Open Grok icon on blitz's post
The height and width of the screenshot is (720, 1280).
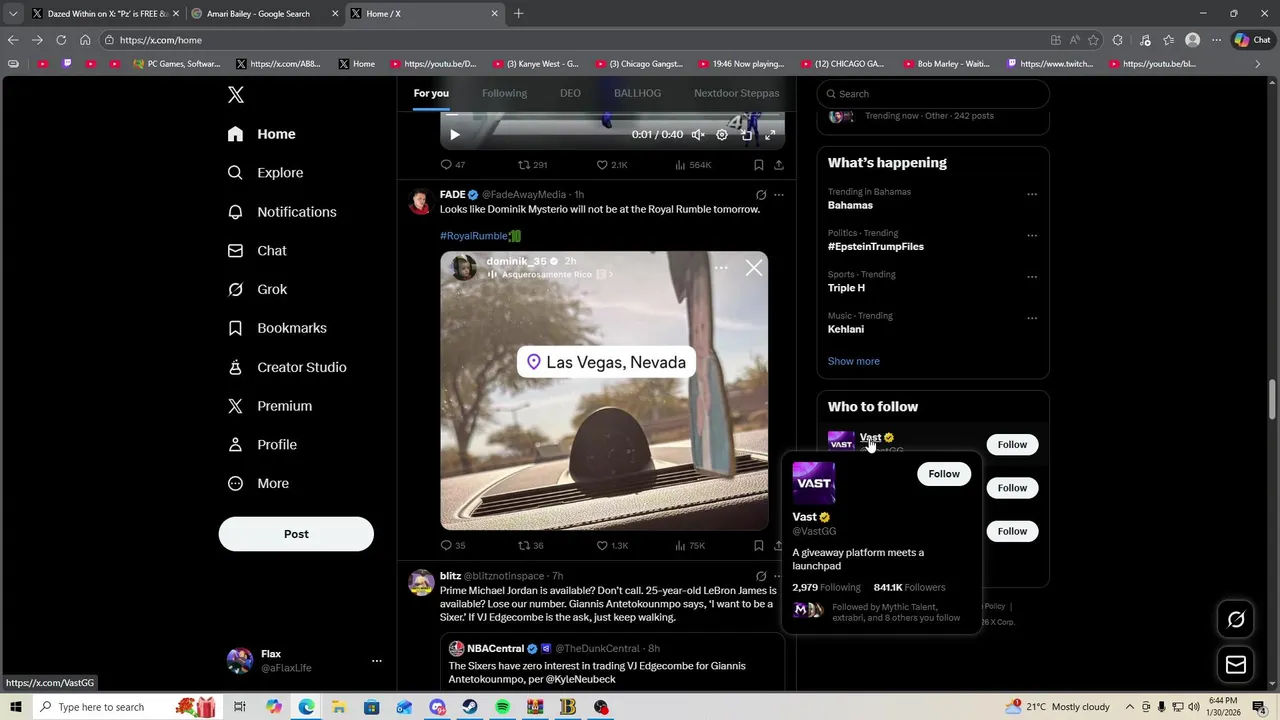pyautogui.click(x=761, y=577)
